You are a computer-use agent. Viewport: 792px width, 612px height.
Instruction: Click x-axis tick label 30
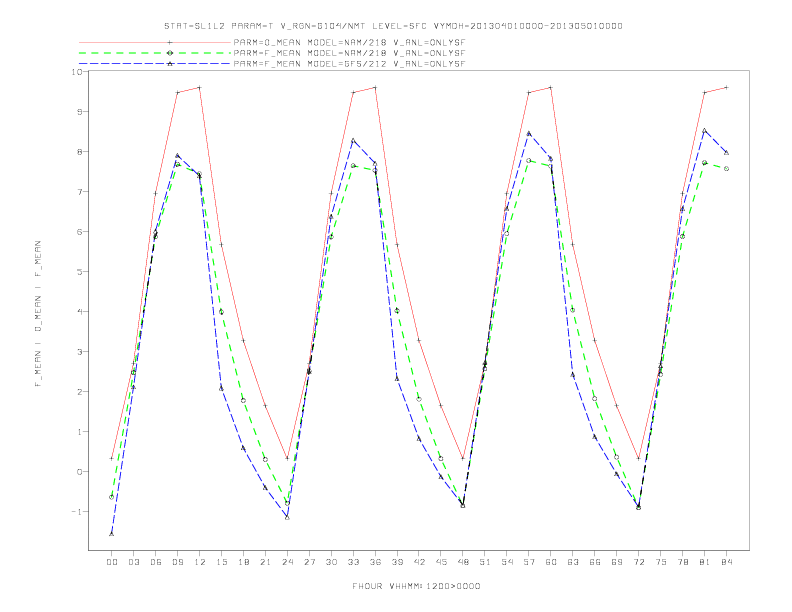click(331, 562)
